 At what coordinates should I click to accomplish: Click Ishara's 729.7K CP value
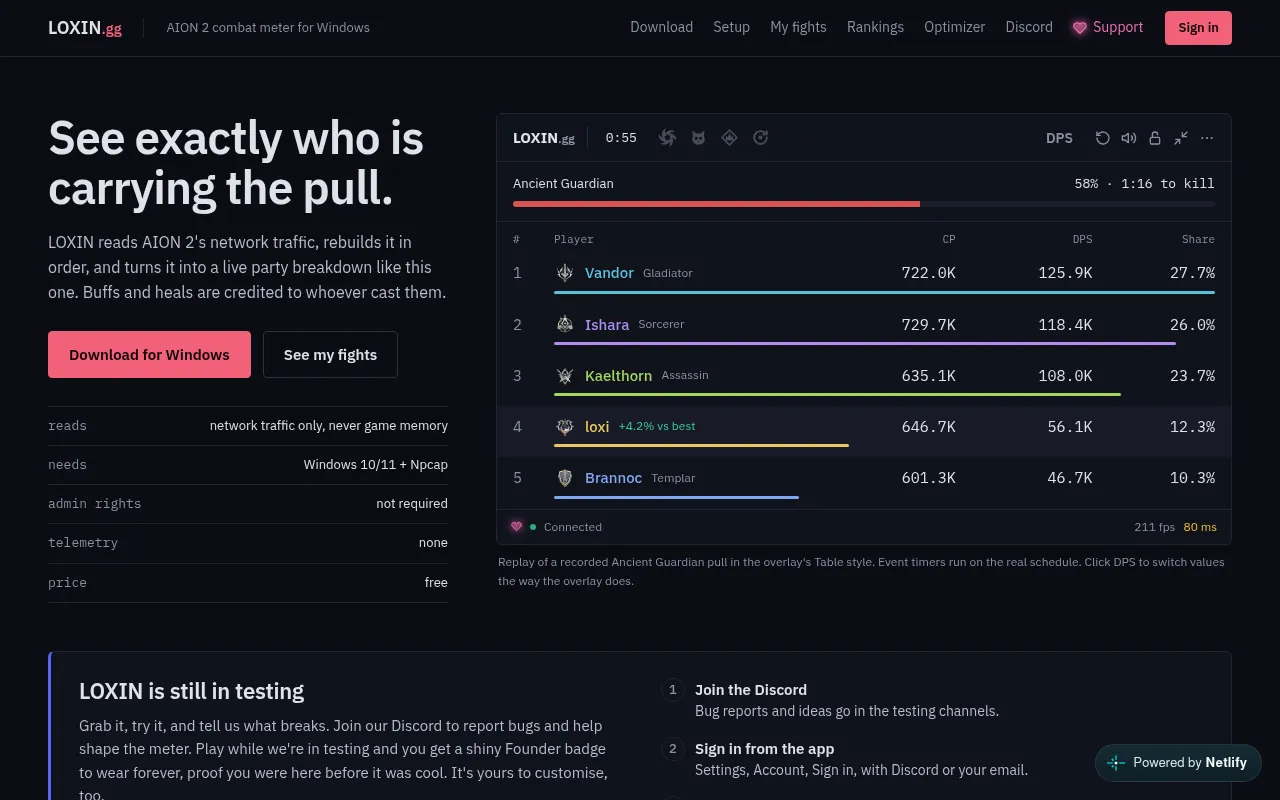click(928, 324)
